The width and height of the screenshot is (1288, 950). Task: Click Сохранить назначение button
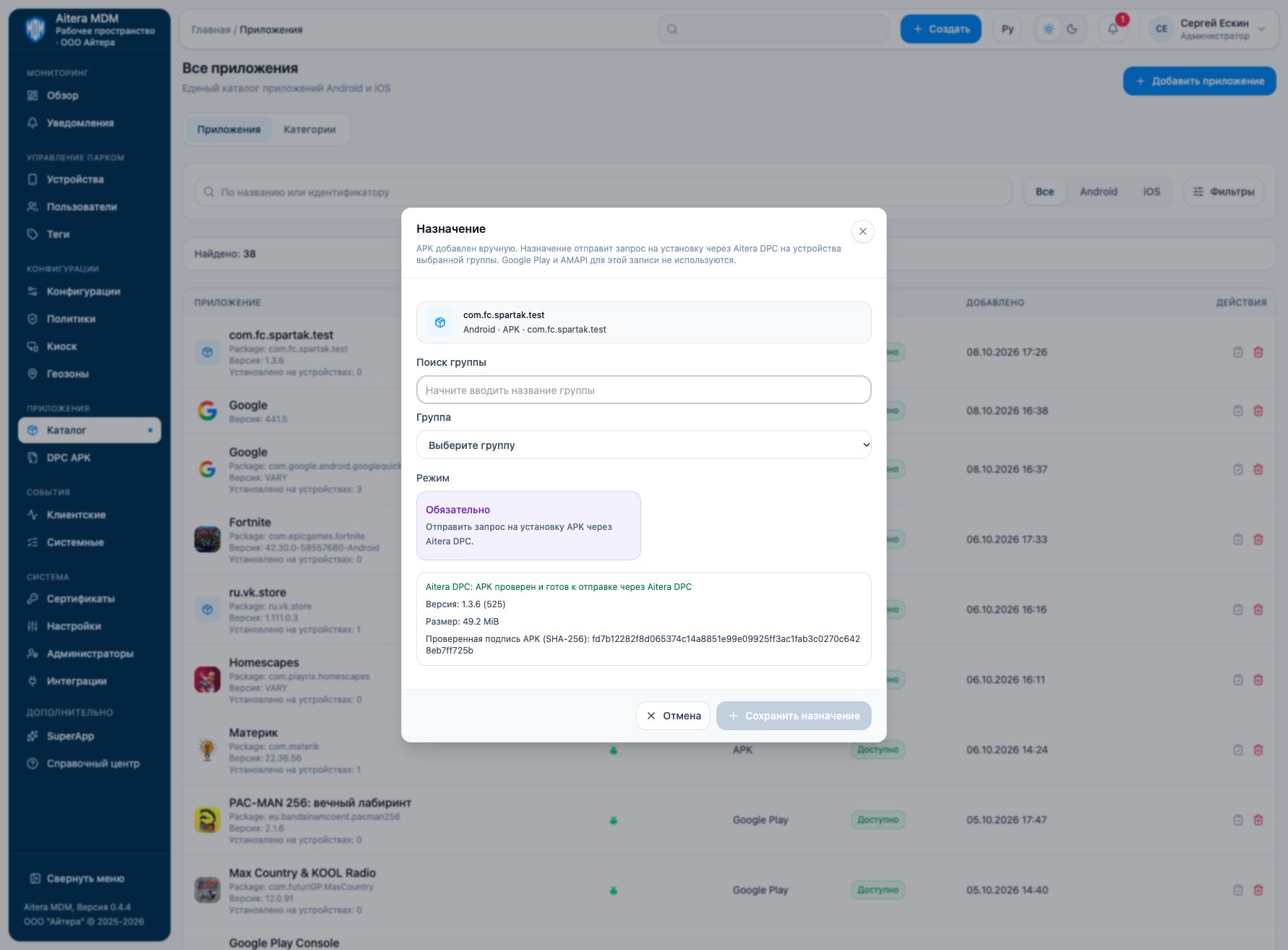(794, 716)
